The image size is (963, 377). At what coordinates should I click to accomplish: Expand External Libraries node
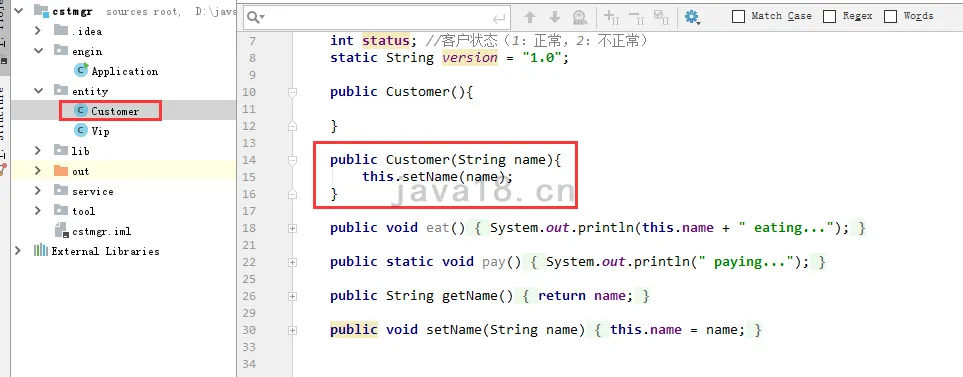pyautogui.click(x=18, y=251)
